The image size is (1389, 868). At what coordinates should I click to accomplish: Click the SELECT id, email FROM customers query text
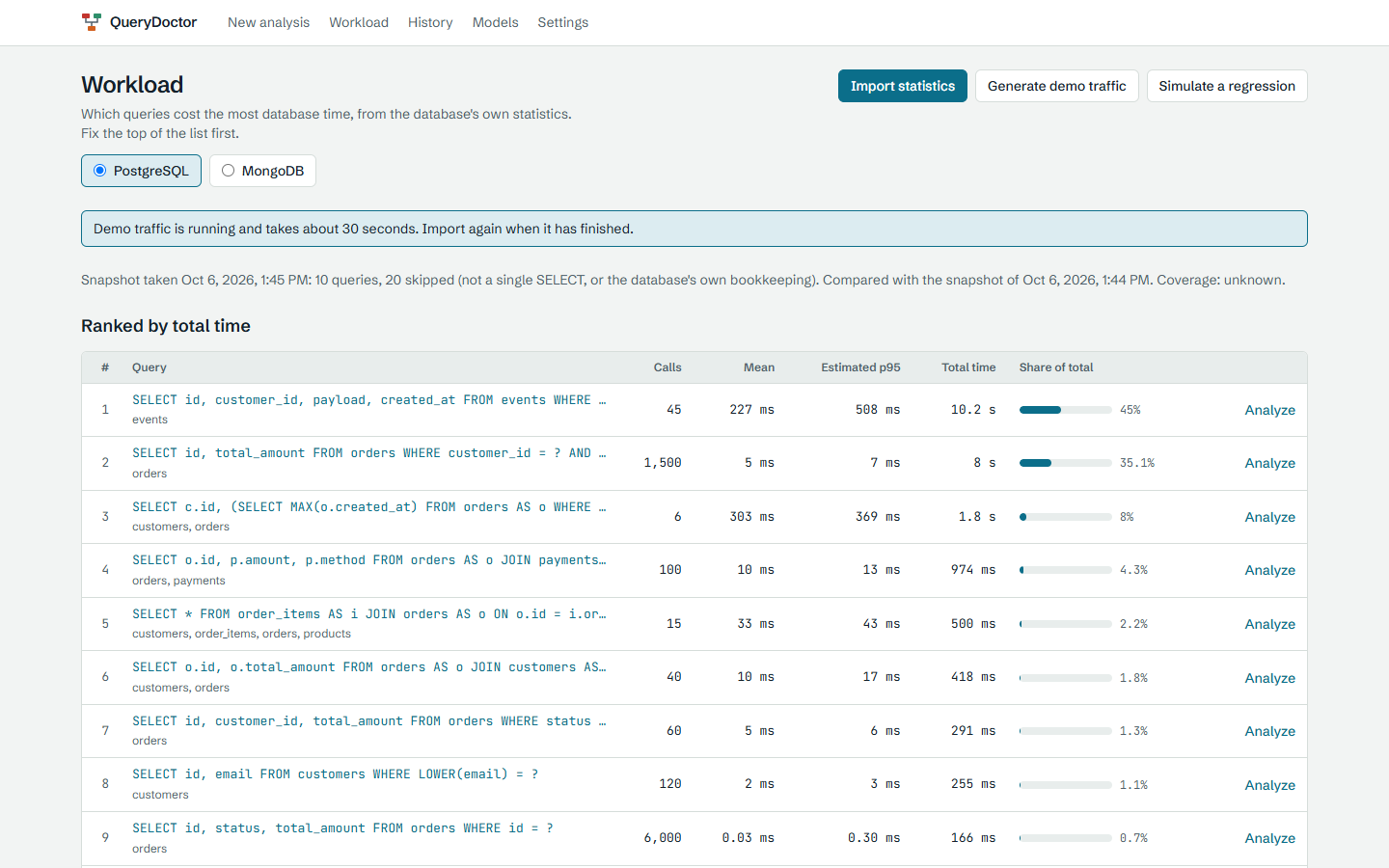[335, 774]
